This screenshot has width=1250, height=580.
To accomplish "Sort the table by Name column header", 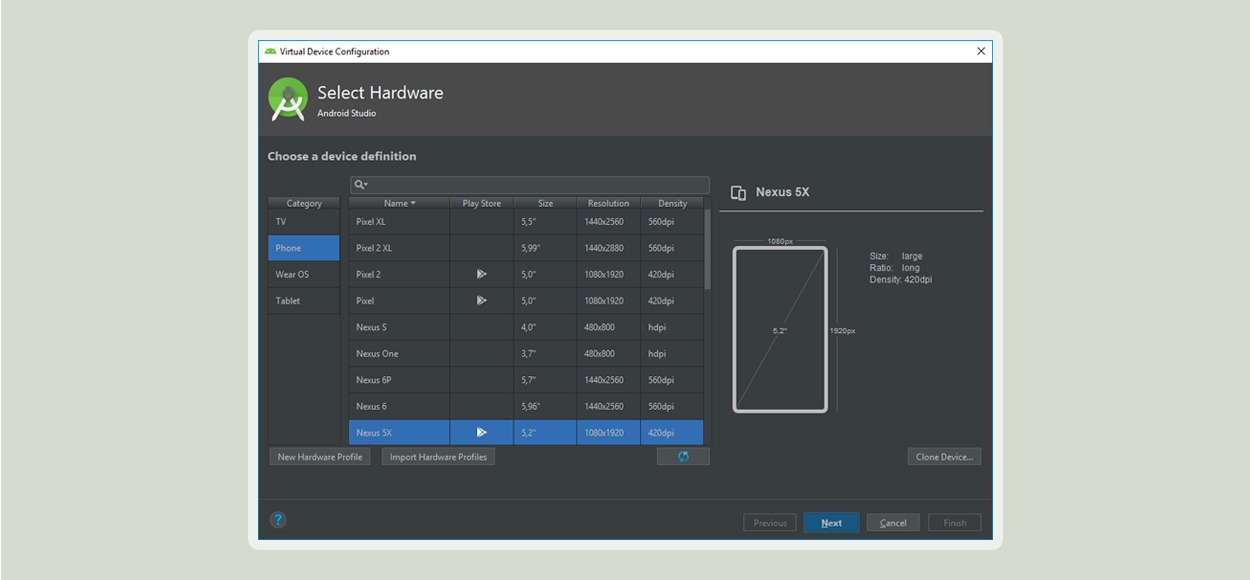I will coord(399,203).
